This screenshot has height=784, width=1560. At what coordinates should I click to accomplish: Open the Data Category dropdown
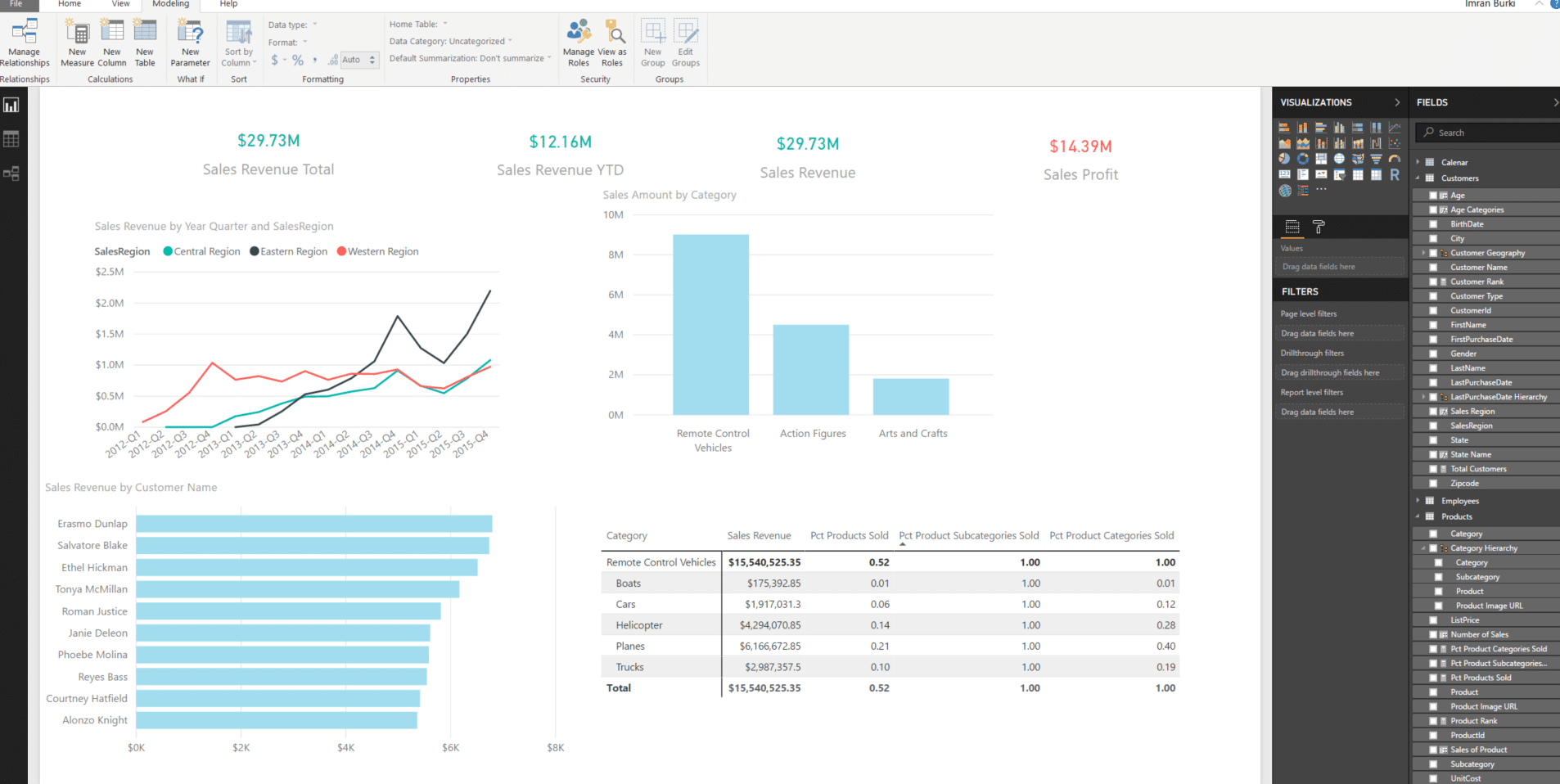point(511,41)
